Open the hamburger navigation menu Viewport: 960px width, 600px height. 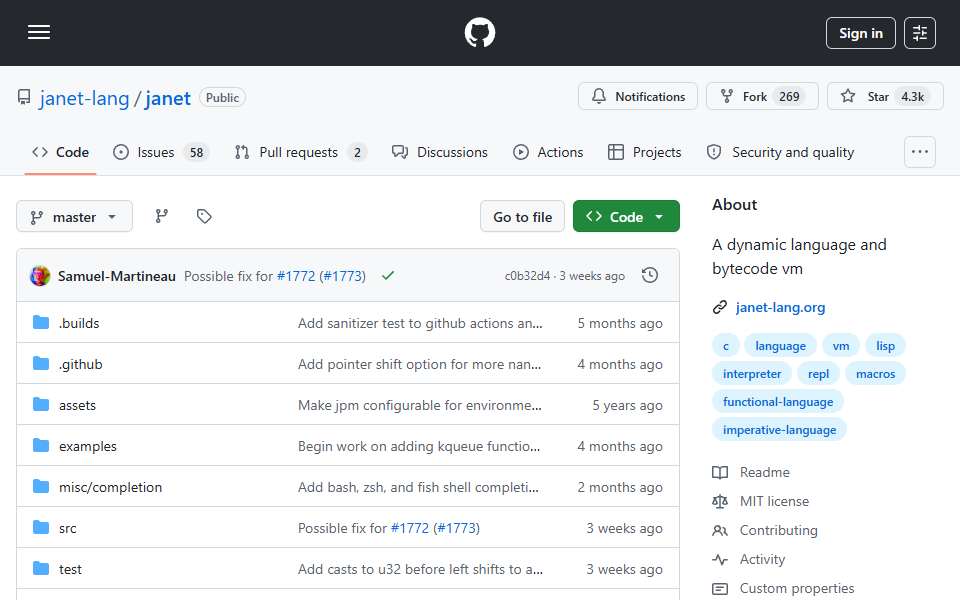39,32
